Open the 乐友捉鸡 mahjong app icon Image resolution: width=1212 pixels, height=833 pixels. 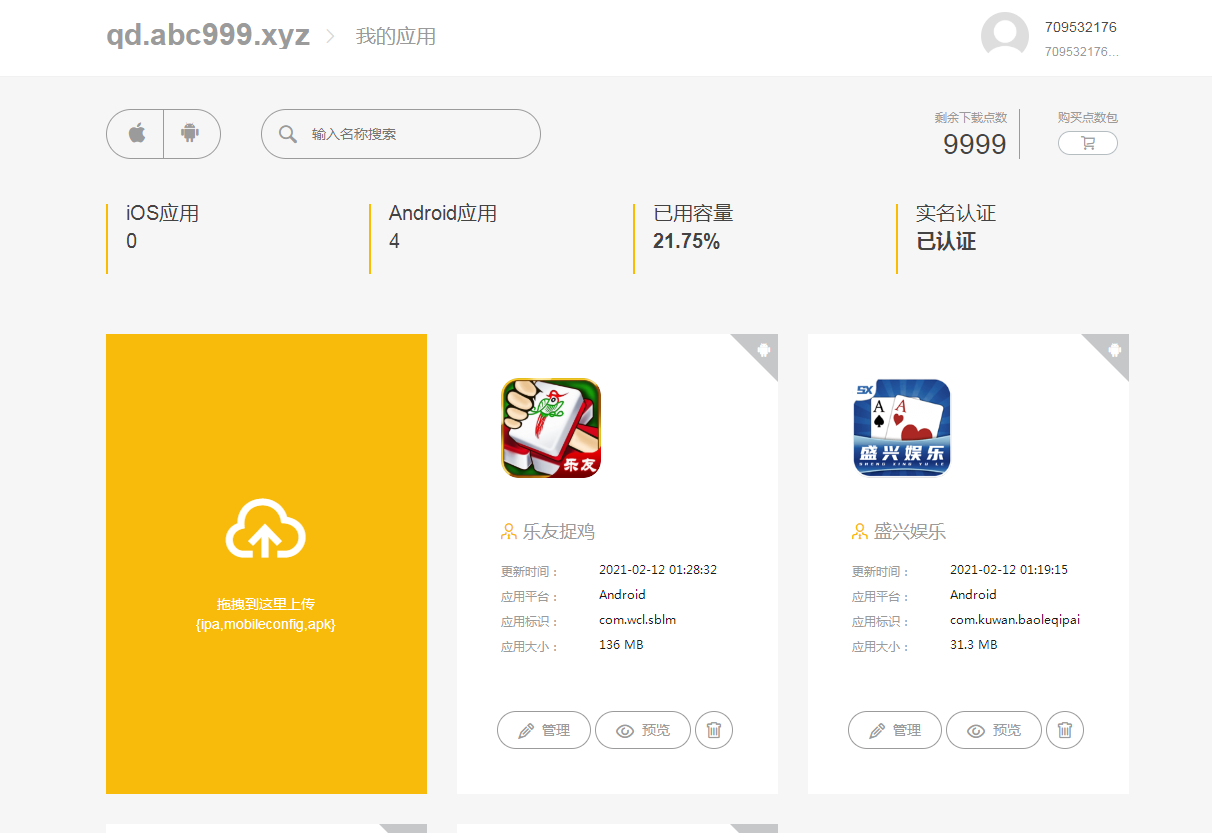point(551,428)
